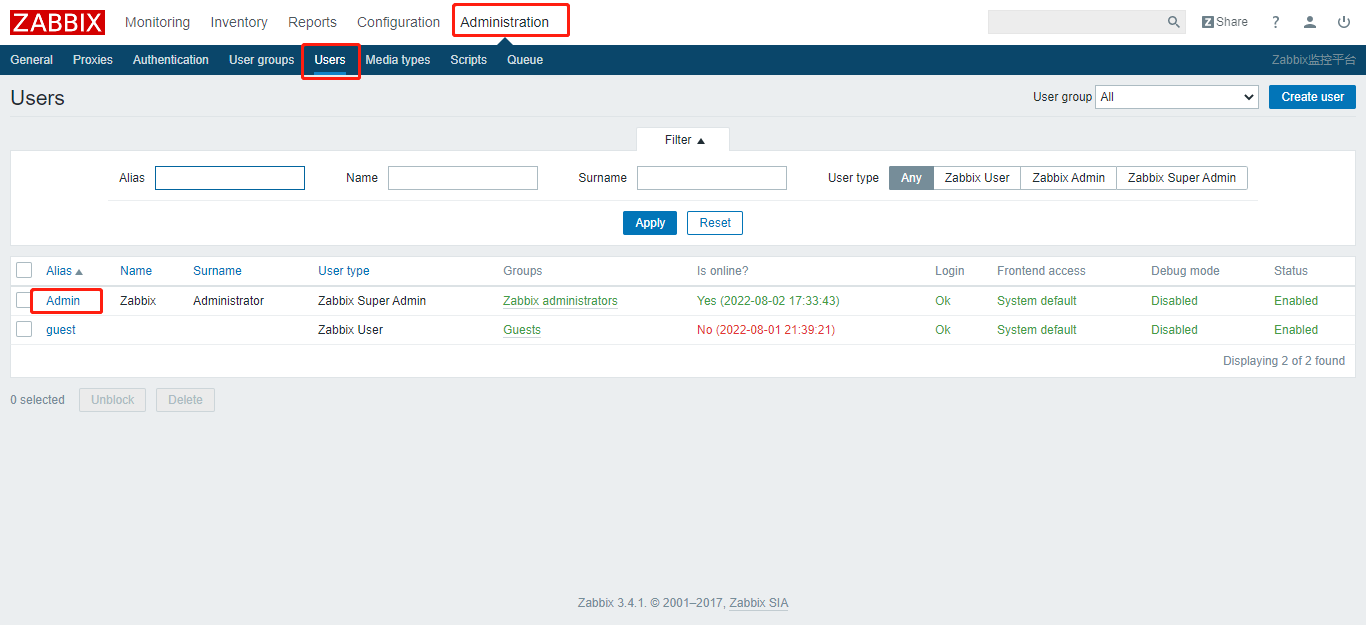Check the guest row checkbox
Screen dimensions: 1366x625
tap(24, 329)
